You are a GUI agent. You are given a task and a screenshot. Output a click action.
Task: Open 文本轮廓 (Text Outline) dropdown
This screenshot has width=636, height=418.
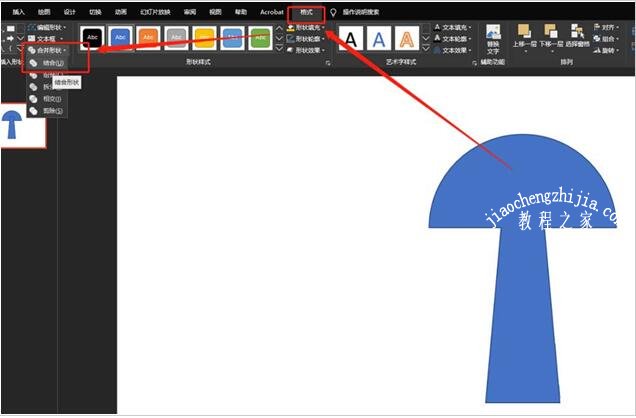(452, 39)
